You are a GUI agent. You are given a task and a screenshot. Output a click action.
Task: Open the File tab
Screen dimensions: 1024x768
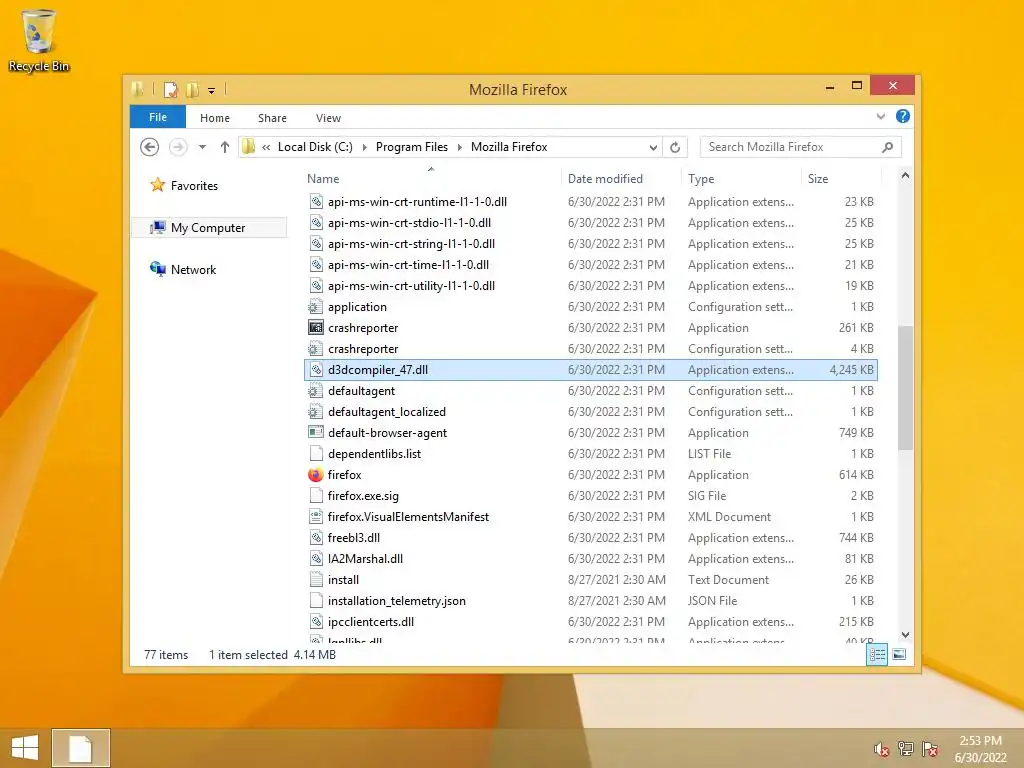(x=158, y=117)
